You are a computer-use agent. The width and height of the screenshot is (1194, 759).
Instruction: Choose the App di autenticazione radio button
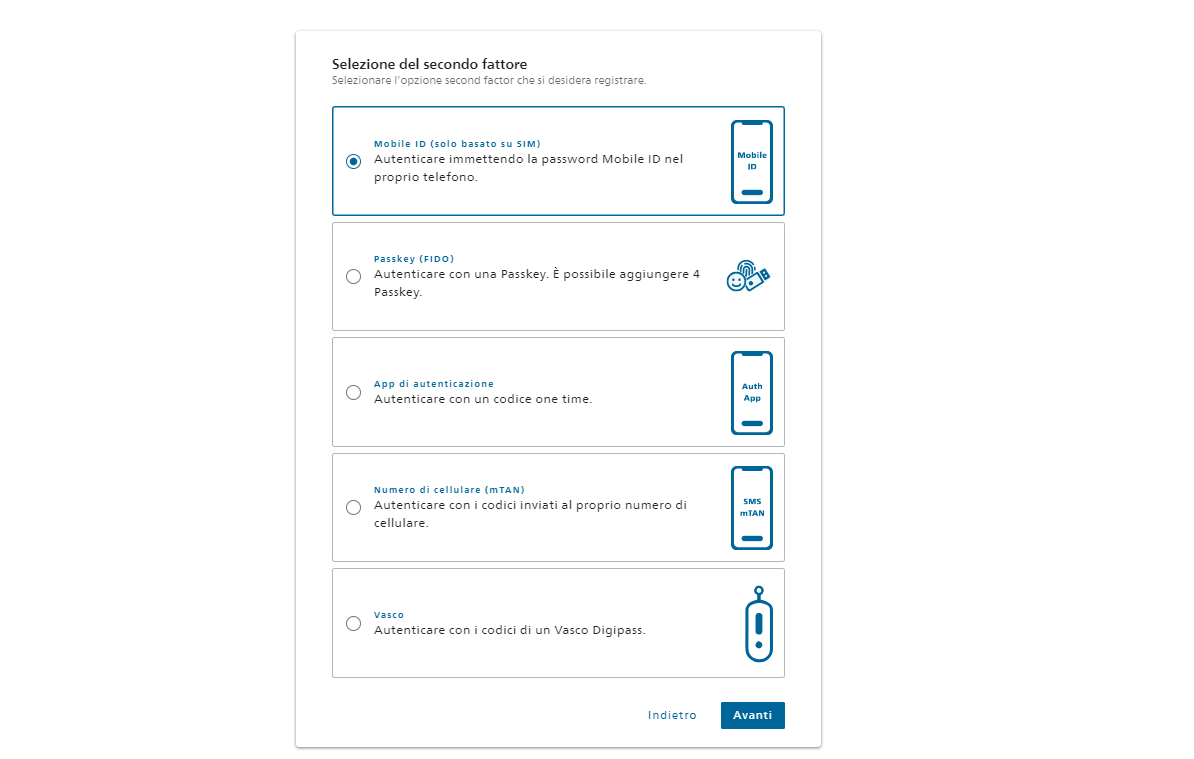(x=353, y=393)
